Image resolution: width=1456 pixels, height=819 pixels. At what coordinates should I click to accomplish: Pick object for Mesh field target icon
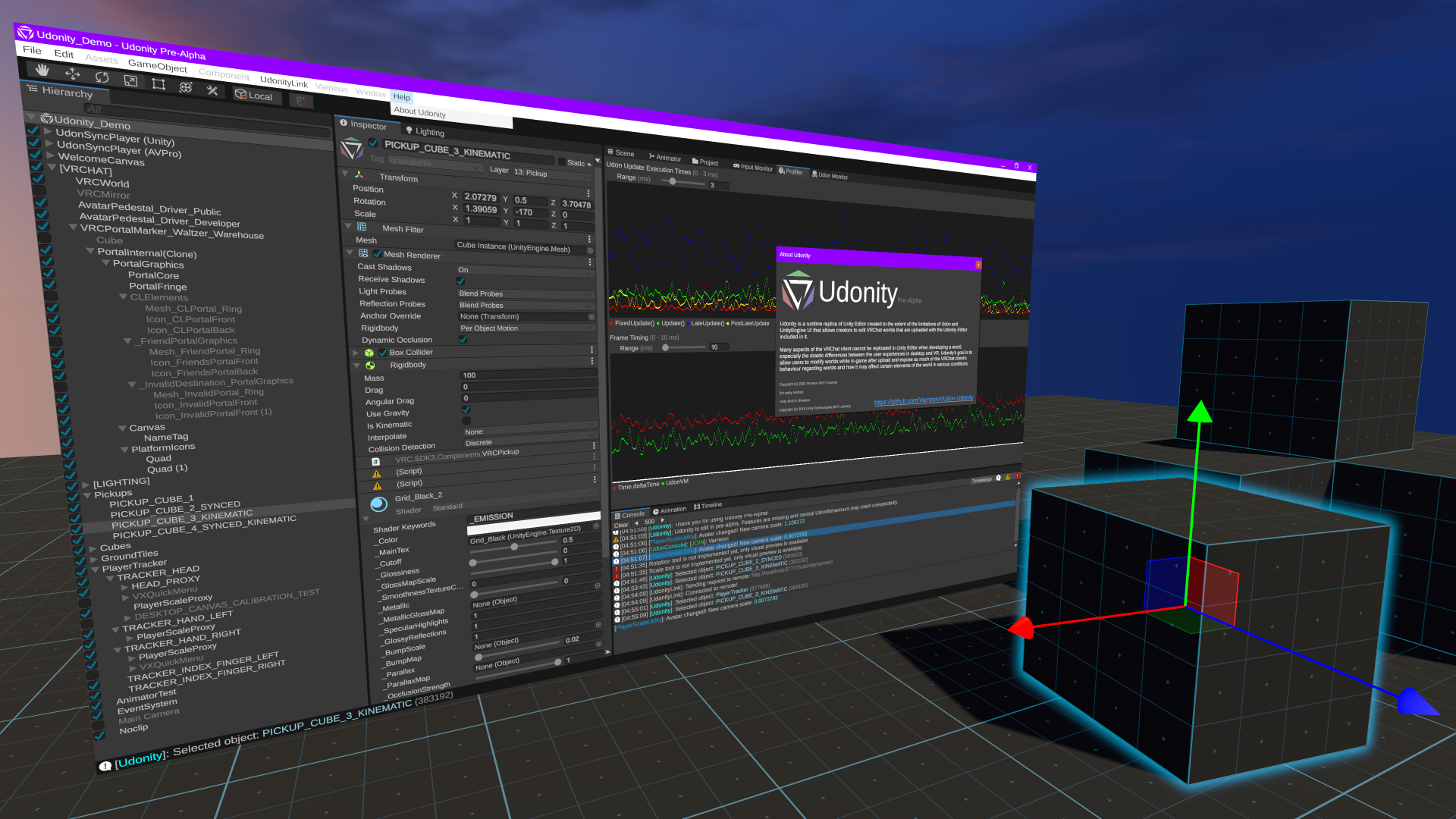point(590,251)
